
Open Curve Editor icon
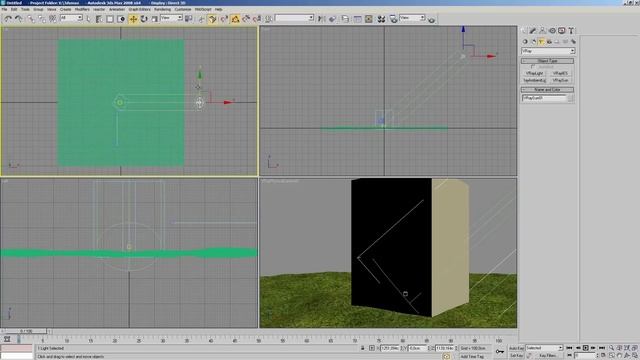point(358,19)
